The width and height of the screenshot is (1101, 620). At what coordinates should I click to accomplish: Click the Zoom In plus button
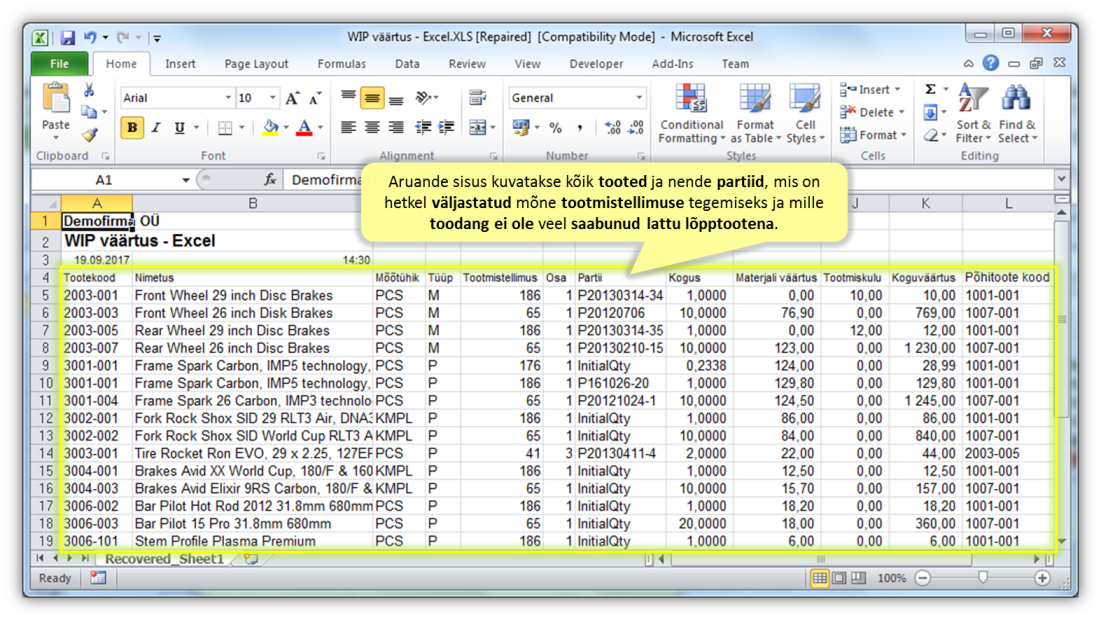click(1042, 578)
